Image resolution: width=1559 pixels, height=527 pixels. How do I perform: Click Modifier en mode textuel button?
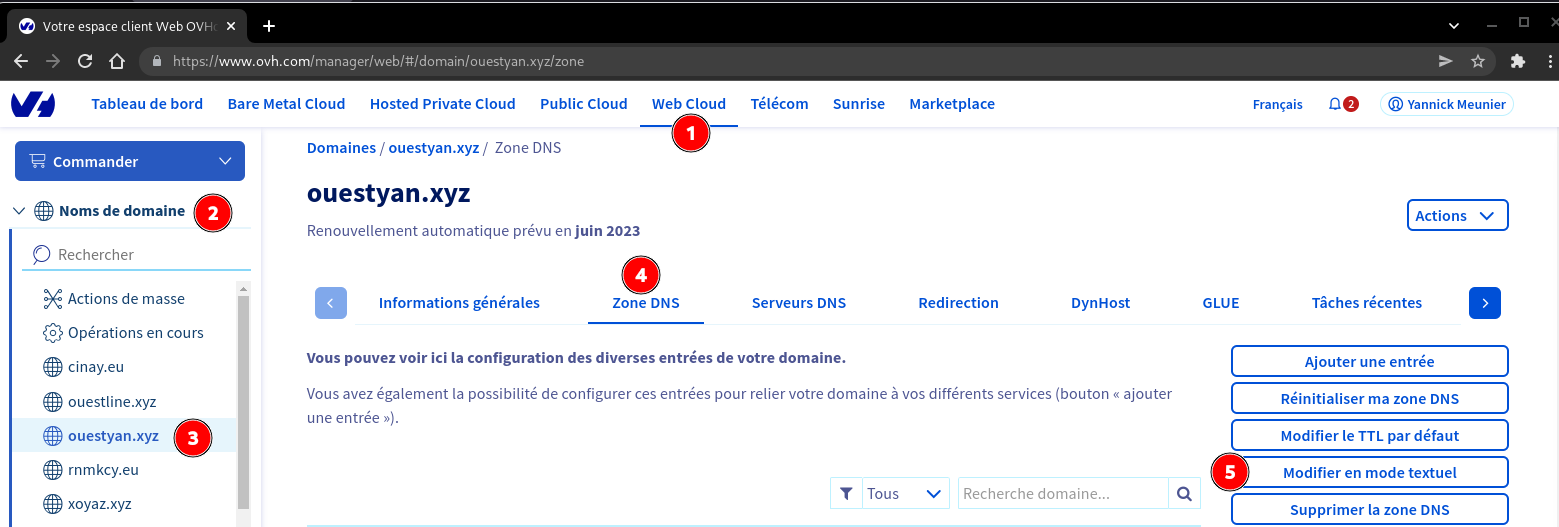[1368, 472]
